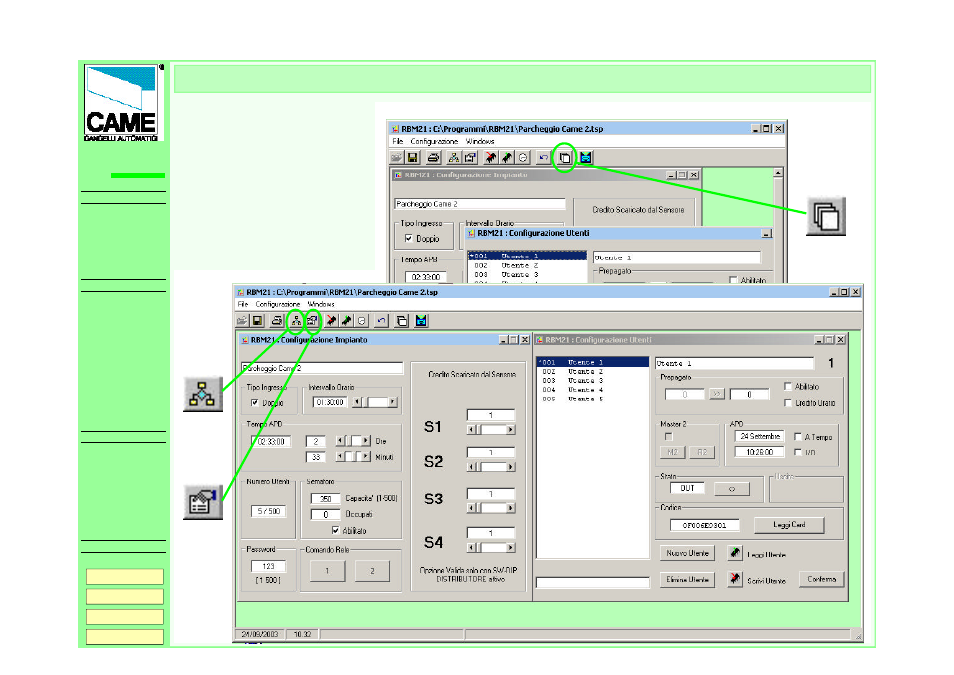Screen dimensions: 954x675
Task: Clock icon in upper RBM21 toolbar
Action: click(x=523, y=158)
